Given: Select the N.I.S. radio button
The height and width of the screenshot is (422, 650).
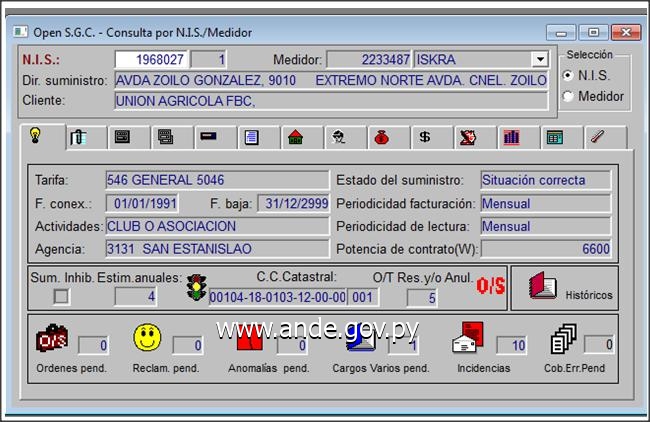Looking at the screenshot, I should point(569,76).
